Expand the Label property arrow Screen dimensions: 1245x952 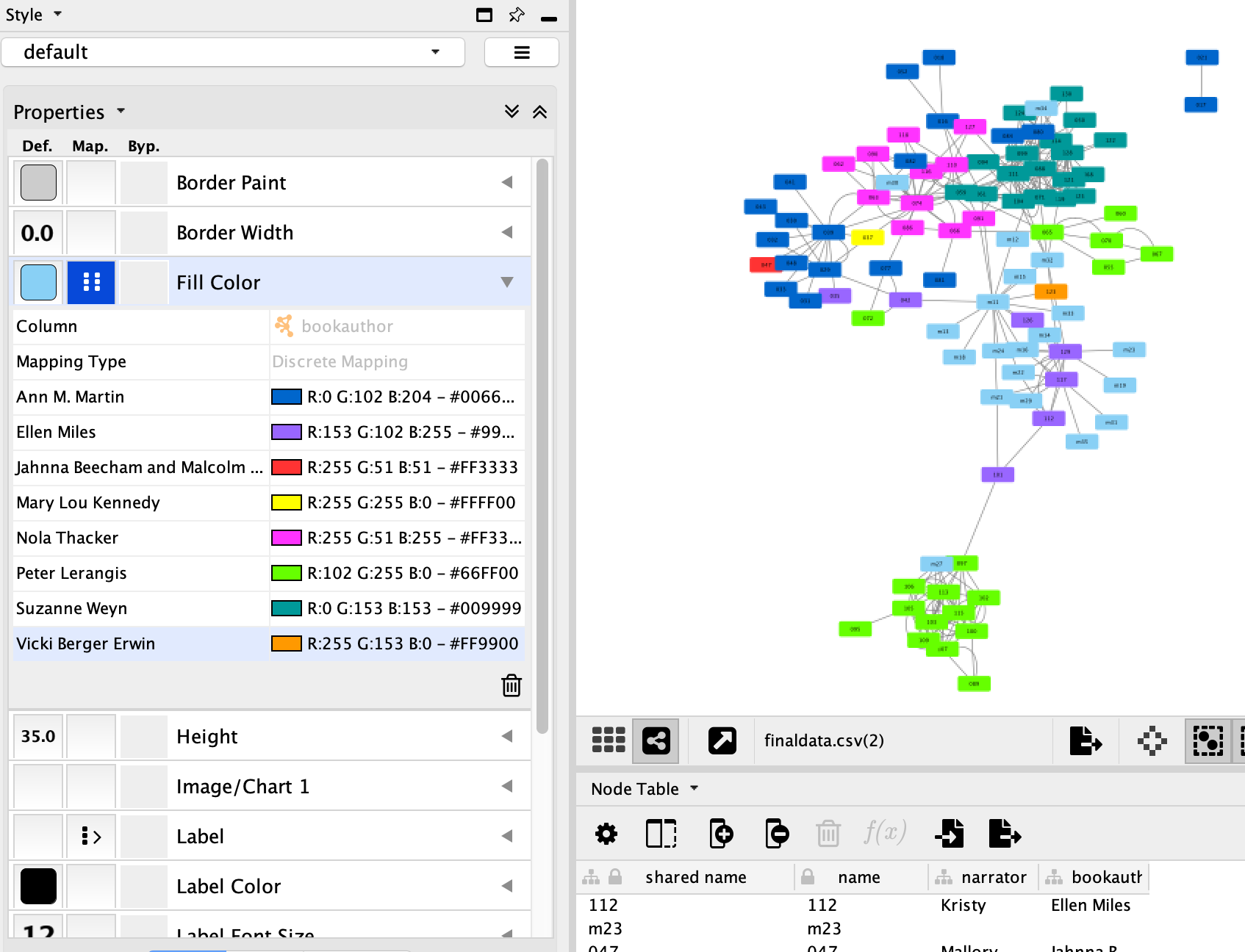point(507,836)
